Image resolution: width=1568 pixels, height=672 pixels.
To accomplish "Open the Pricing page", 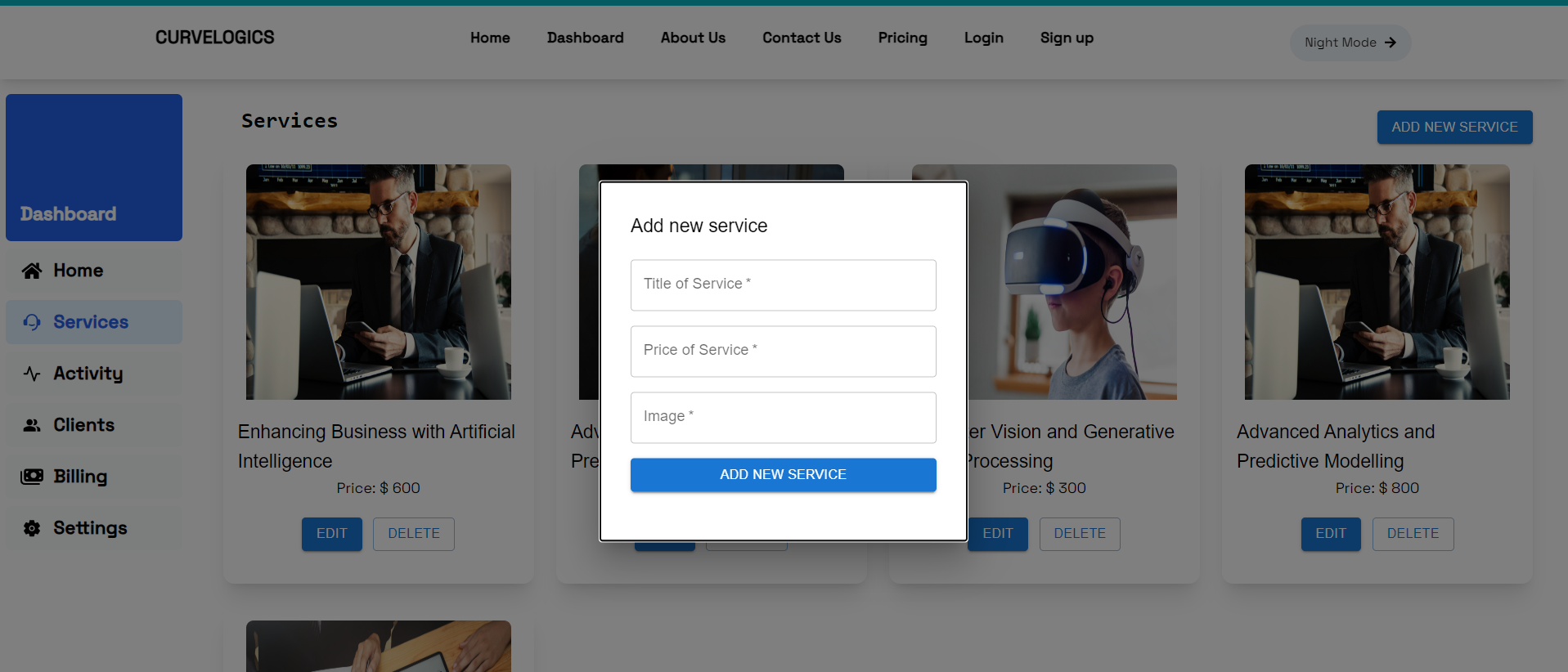I will 903,38.
